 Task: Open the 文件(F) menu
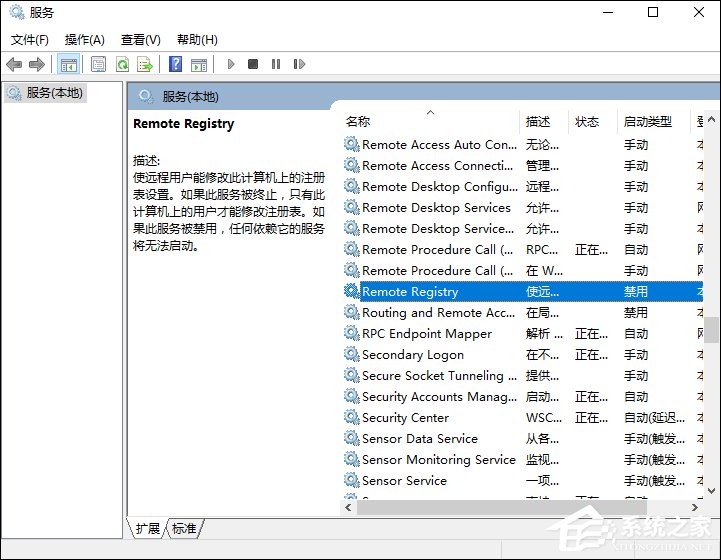[30, 40]
